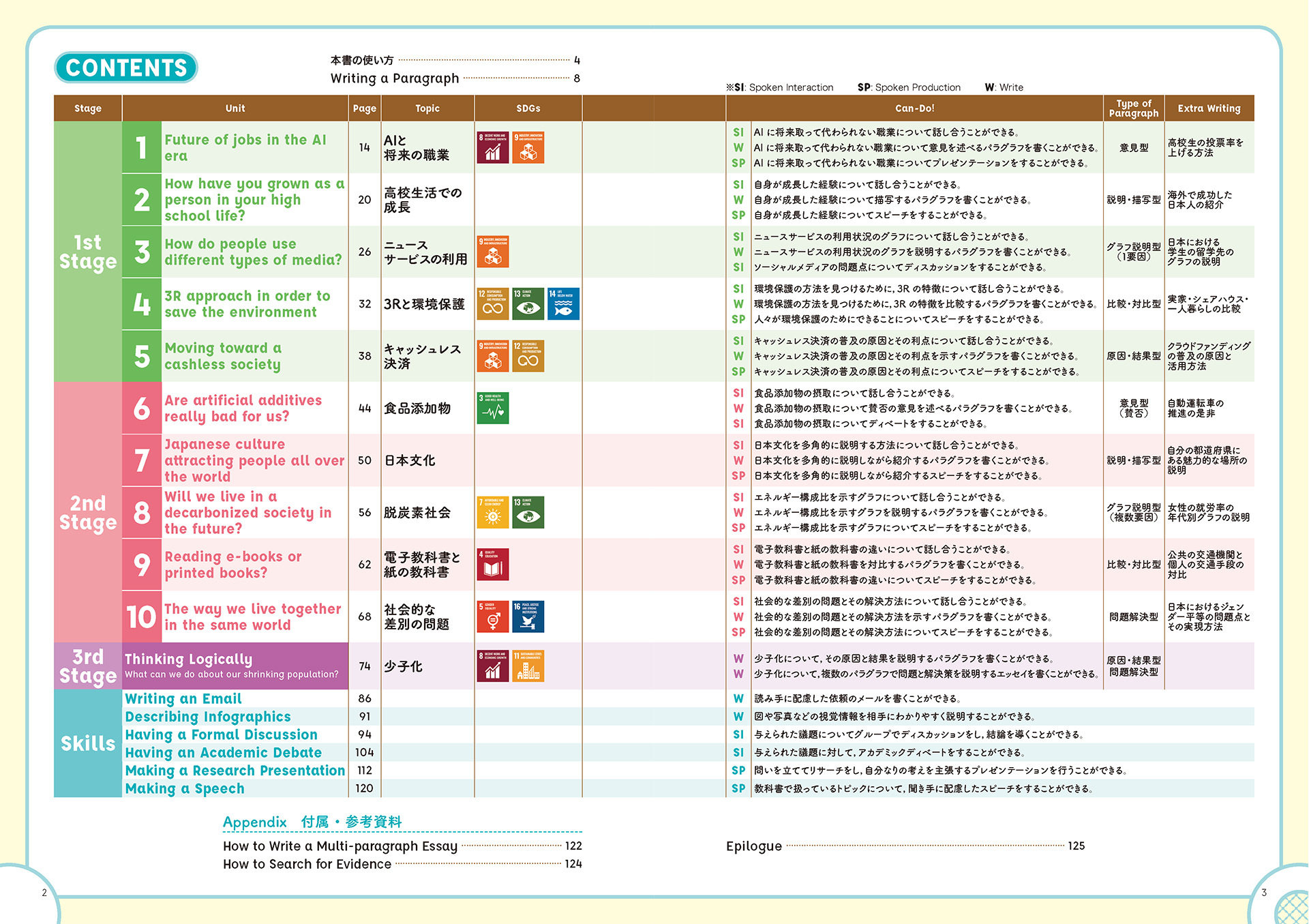Screen dimensions: 1309x924
Task: Click unit number 10 pink tile
Action: tap(142, 616)
